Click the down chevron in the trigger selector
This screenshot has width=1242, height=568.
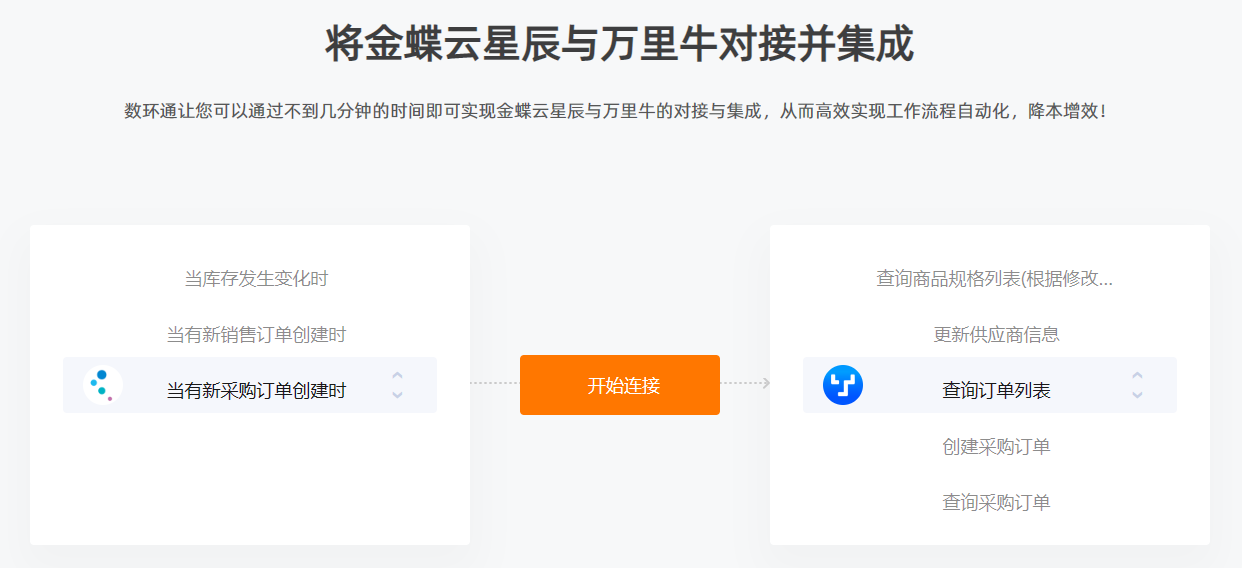point(397,394)
